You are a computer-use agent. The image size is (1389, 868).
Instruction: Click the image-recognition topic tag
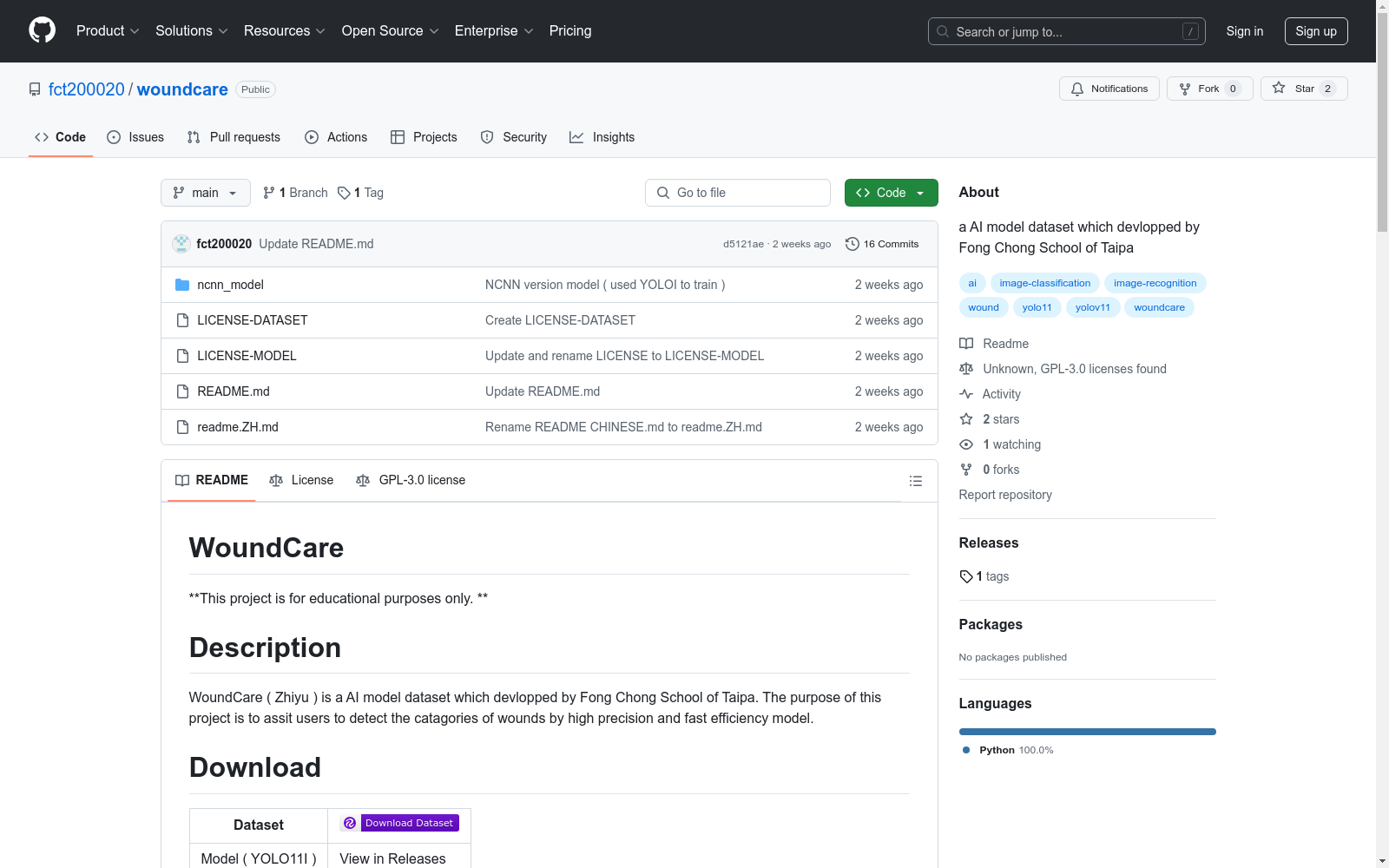[x=1155, y=283]
